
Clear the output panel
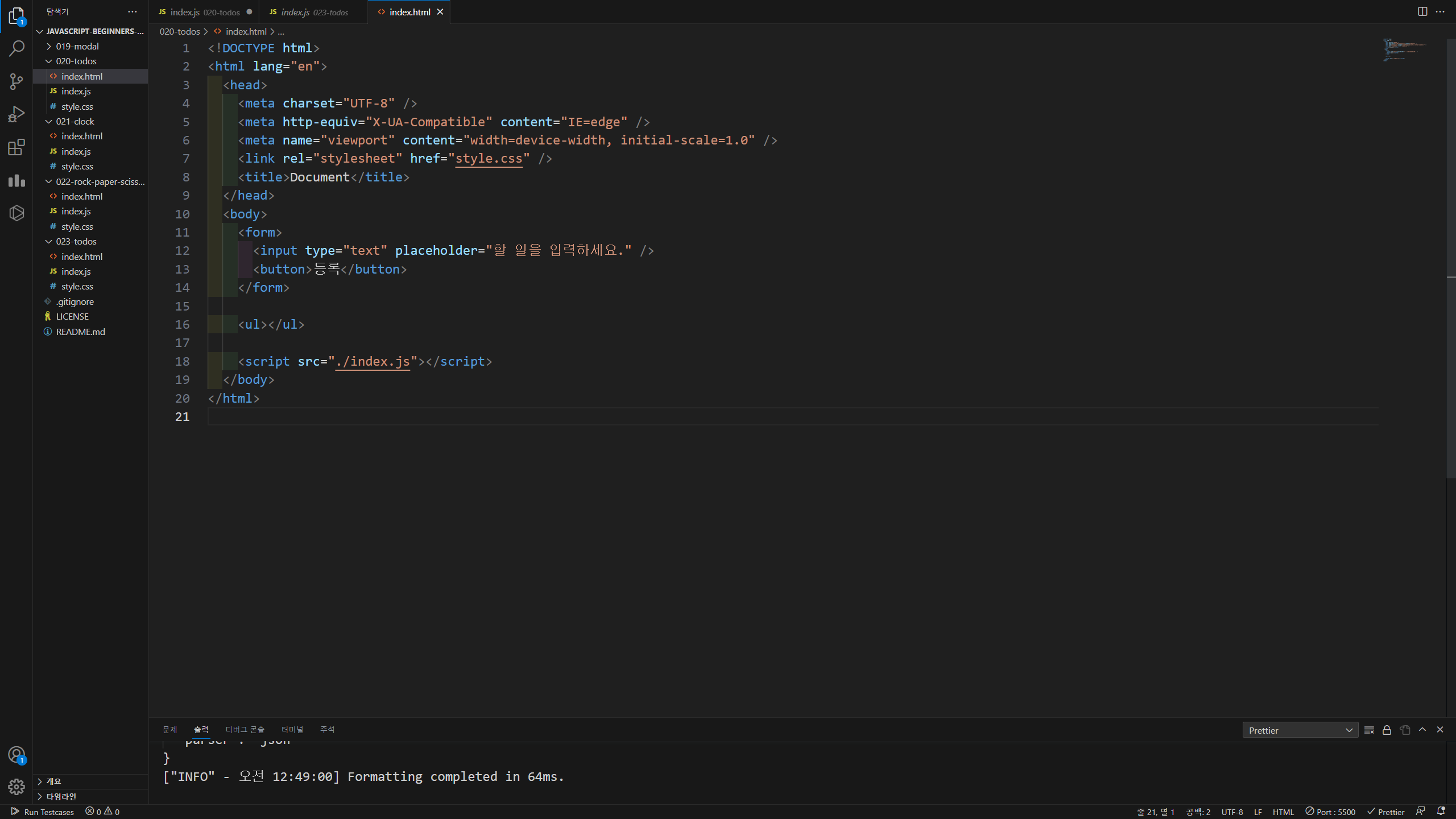[1369, 730]
